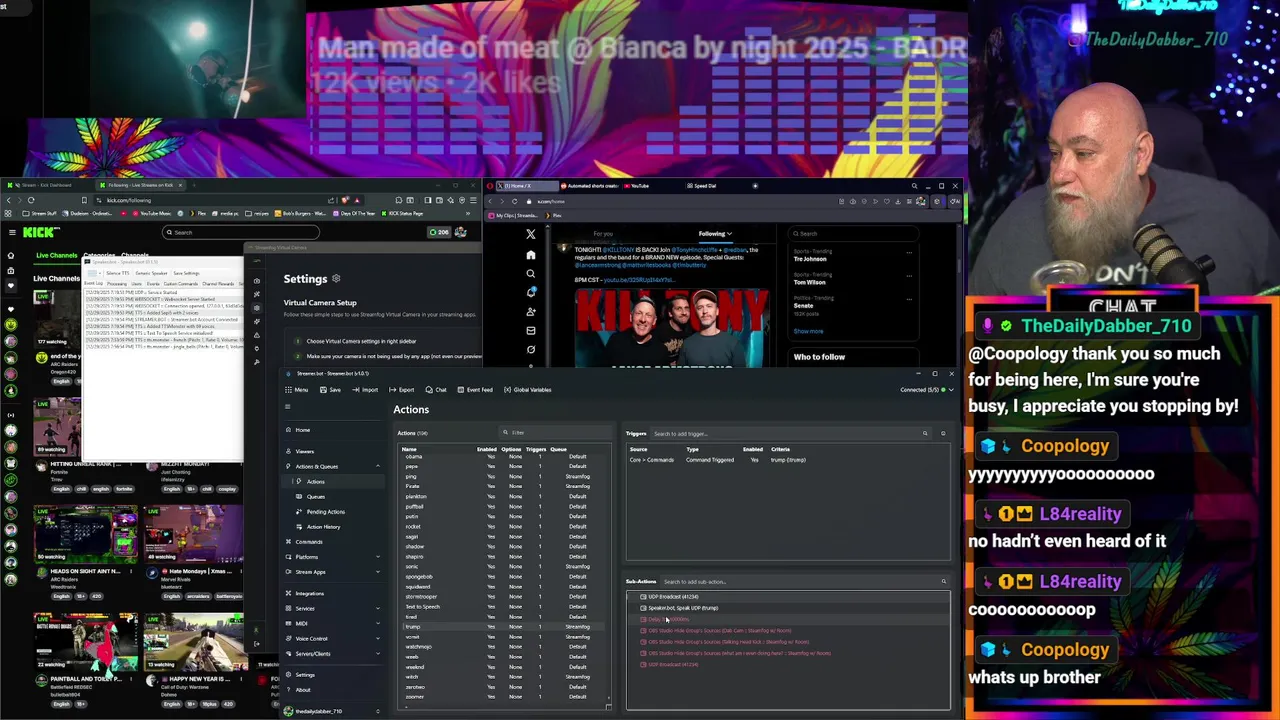This screenshot has height=720, width=1280.
Task: Open Chat in Streamer.bot toolbar
Action: click(x=437, y=389)
